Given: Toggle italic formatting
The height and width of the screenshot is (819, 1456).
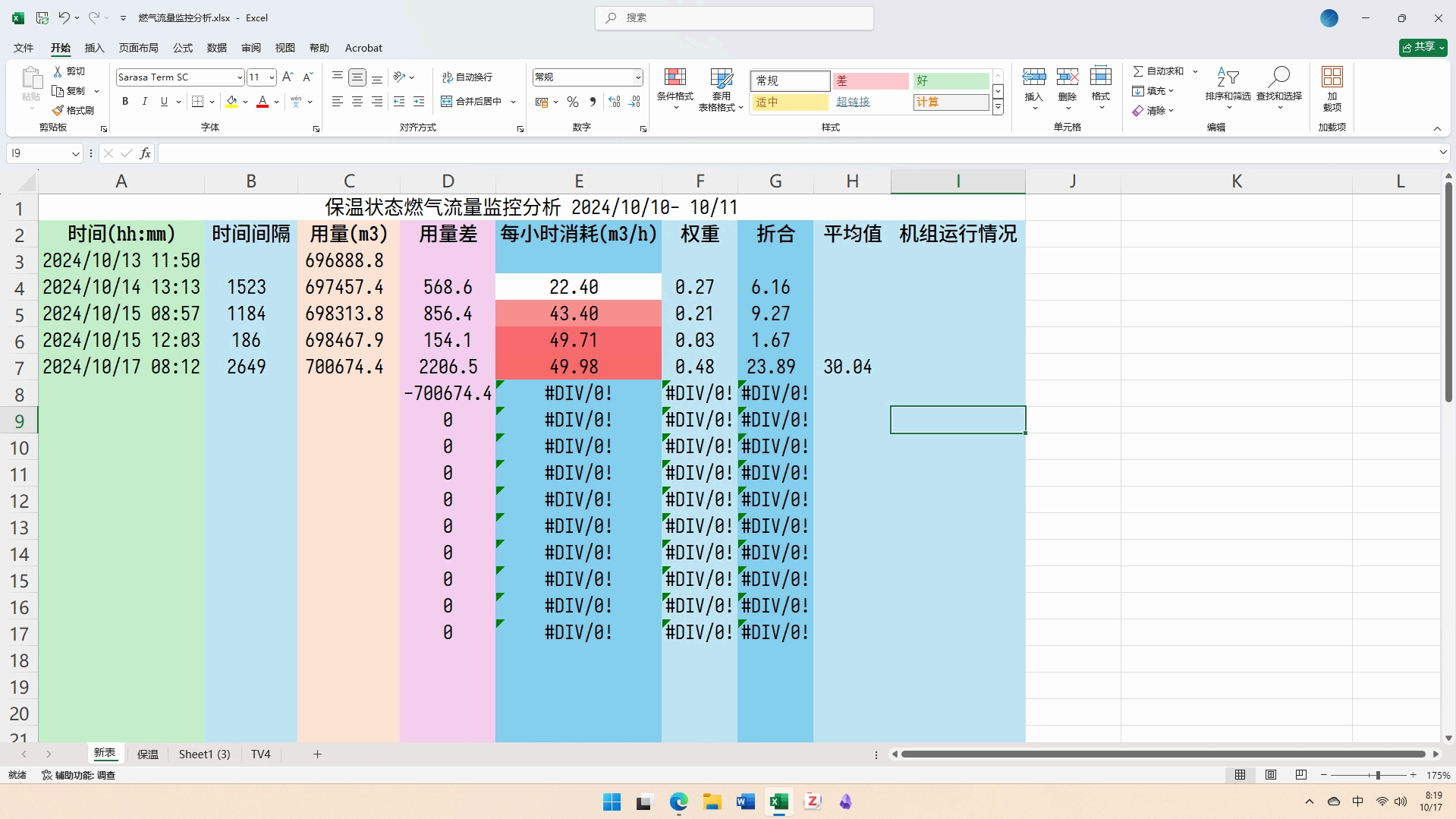Looking at the screenshot, I should [x=144, y=102].
